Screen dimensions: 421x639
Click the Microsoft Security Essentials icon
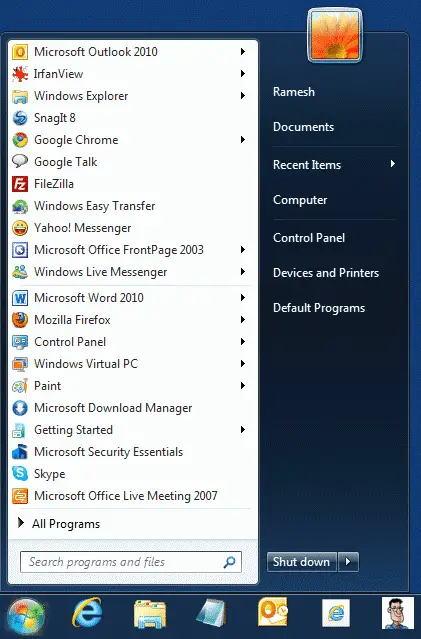(20, 452)
